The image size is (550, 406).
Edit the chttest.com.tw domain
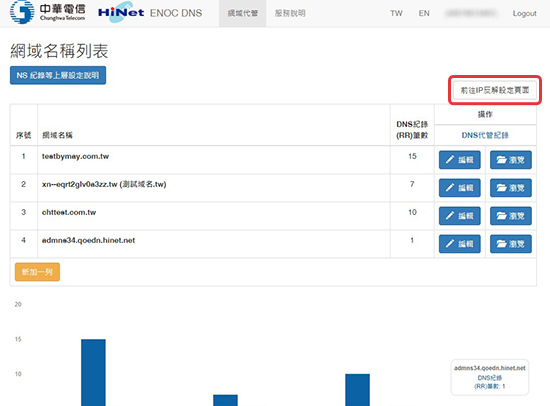(x=460, y=216)
